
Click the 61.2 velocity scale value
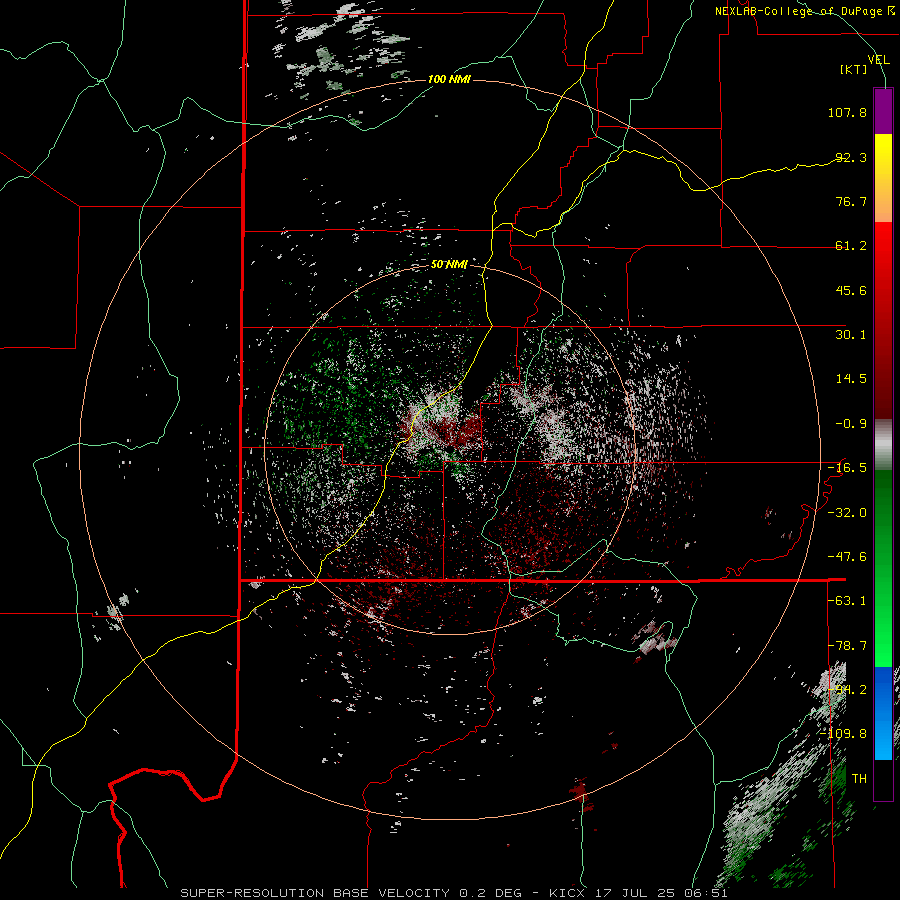pos(851,246)
